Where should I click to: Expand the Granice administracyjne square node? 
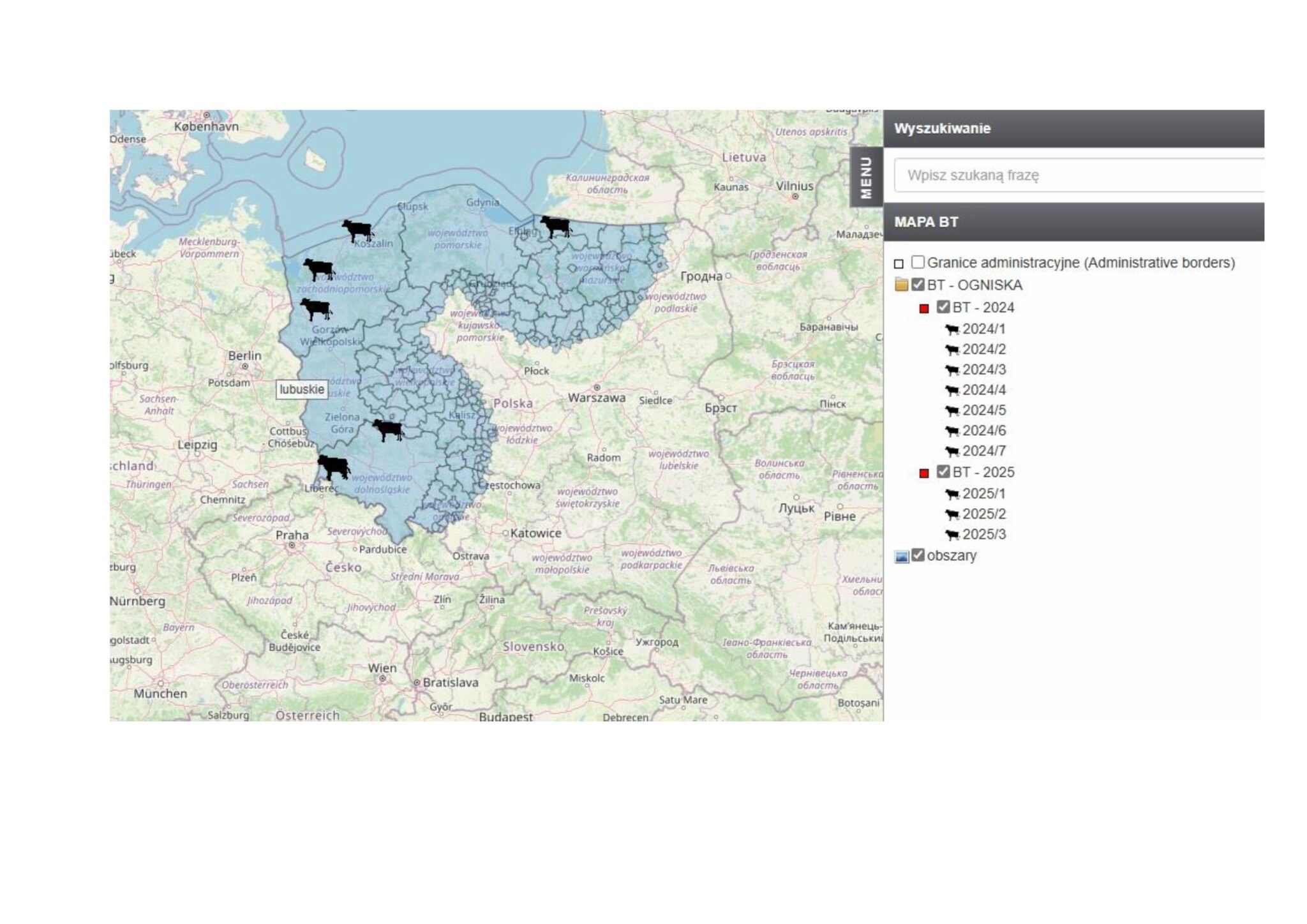pyautogui.click(x=899, y=264)
